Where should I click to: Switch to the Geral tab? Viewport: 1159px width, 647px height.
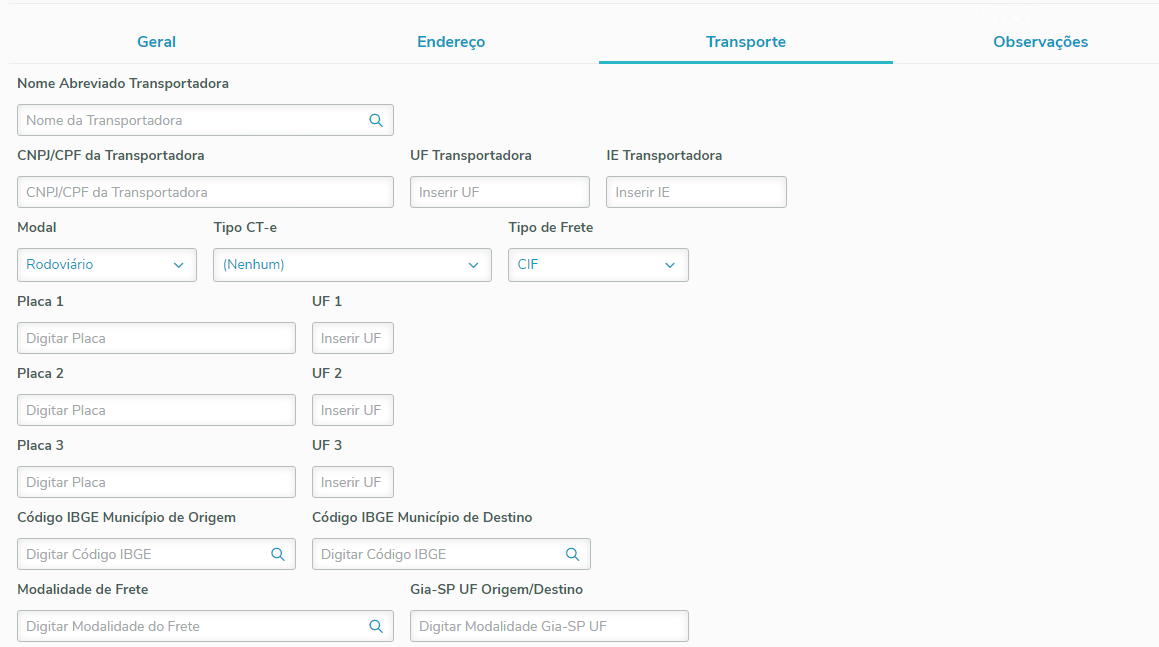[156, 42]
